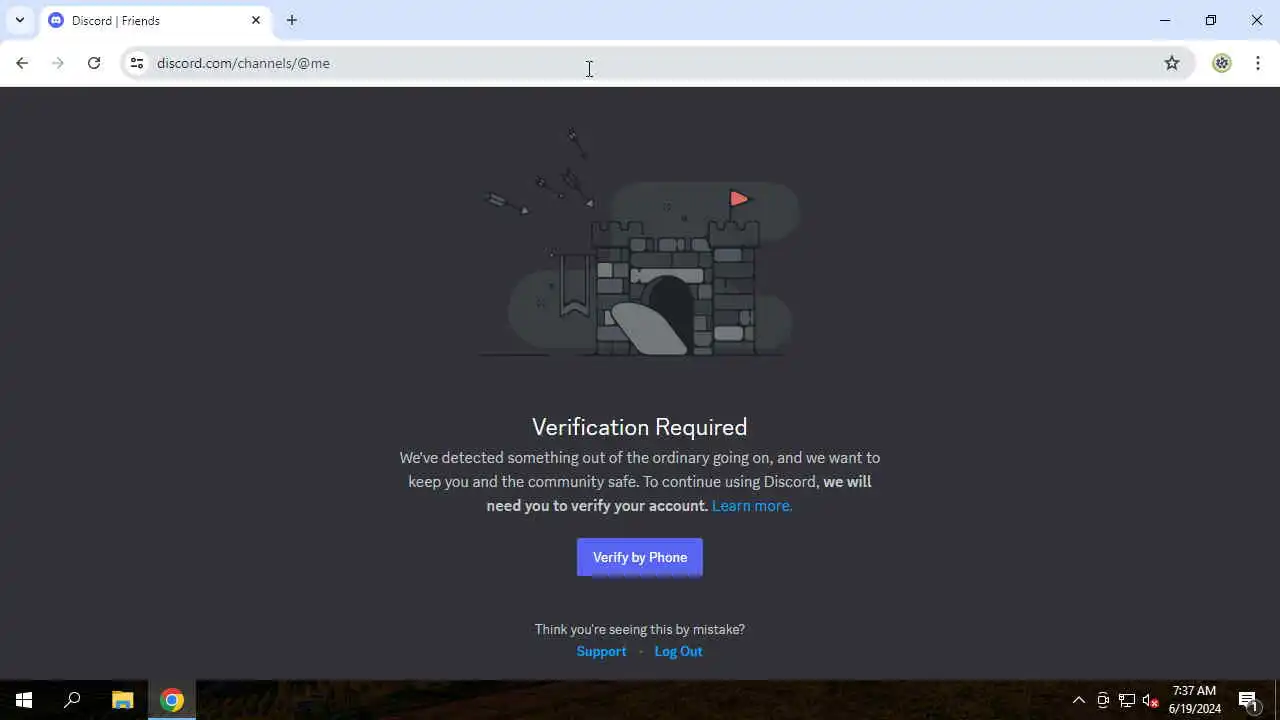Click the "Think you're seeing this by mistake?" text

[x=640, y=629]
